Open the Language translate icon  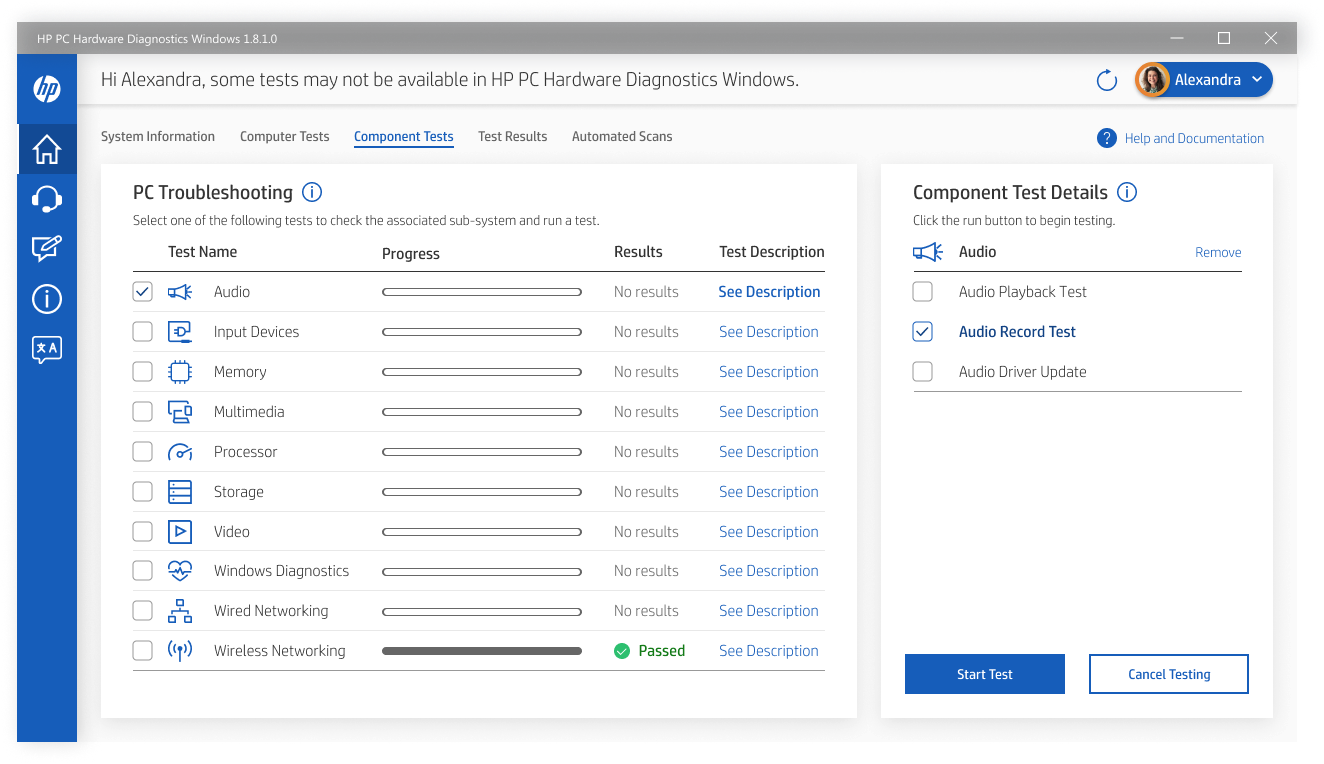47,349
